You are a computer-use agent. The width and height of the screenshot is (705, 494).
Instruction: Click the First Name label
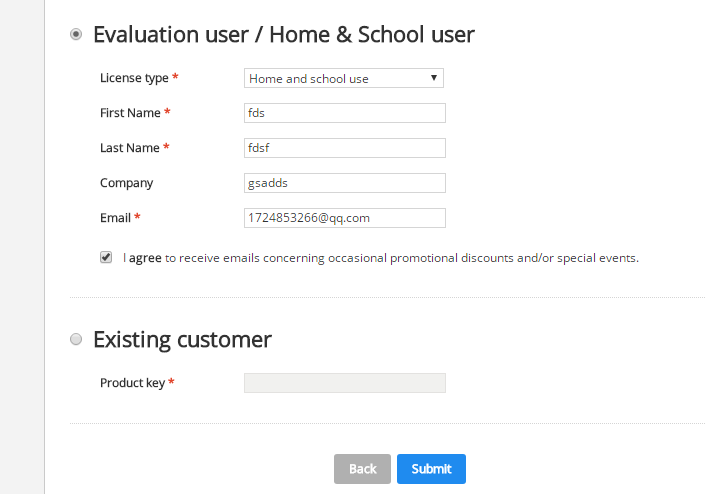point(130,113)
